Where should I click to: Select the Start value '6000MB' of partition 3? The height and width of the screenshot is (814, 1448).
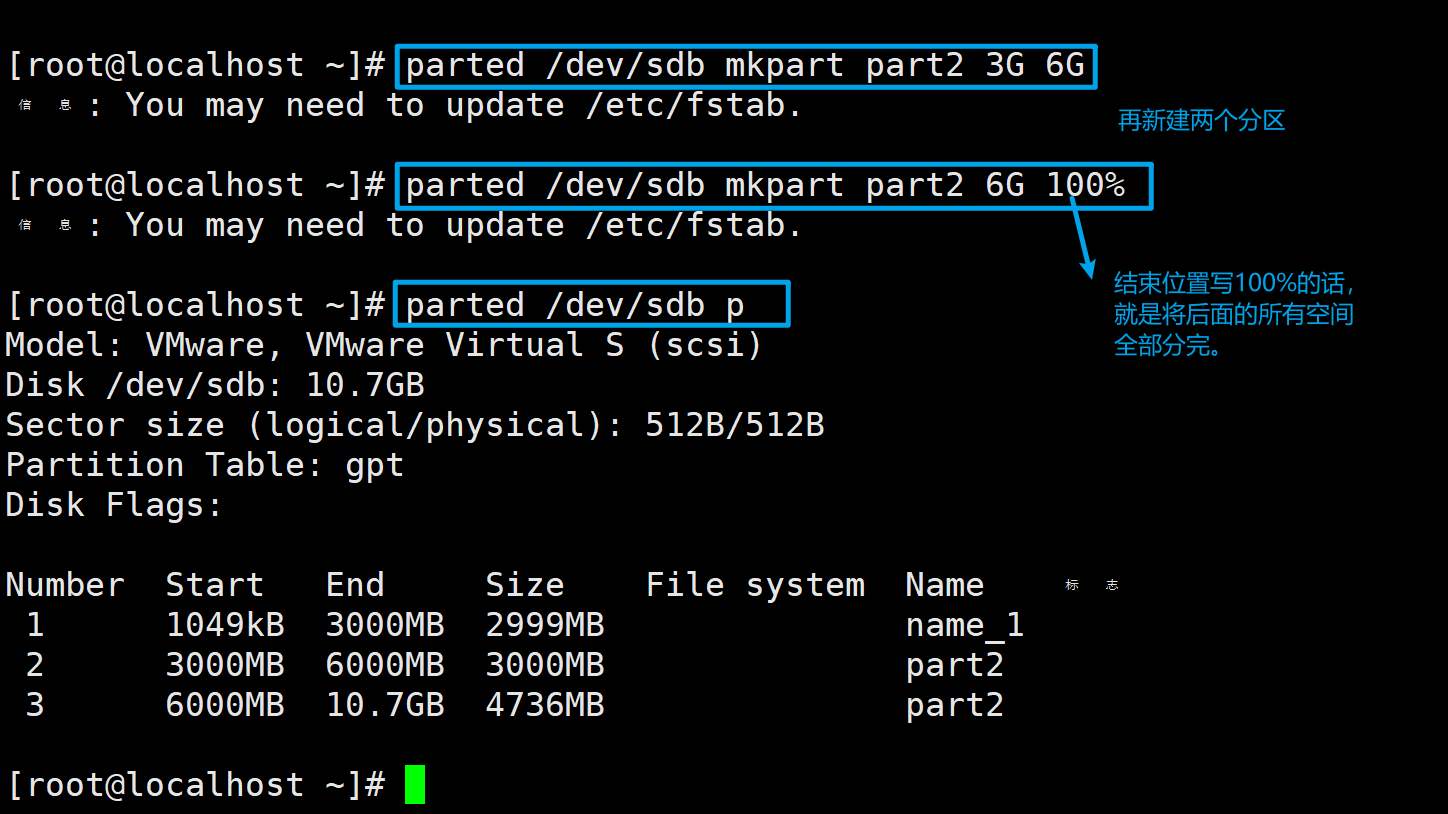pyautogui.click(x=225, y=706)
